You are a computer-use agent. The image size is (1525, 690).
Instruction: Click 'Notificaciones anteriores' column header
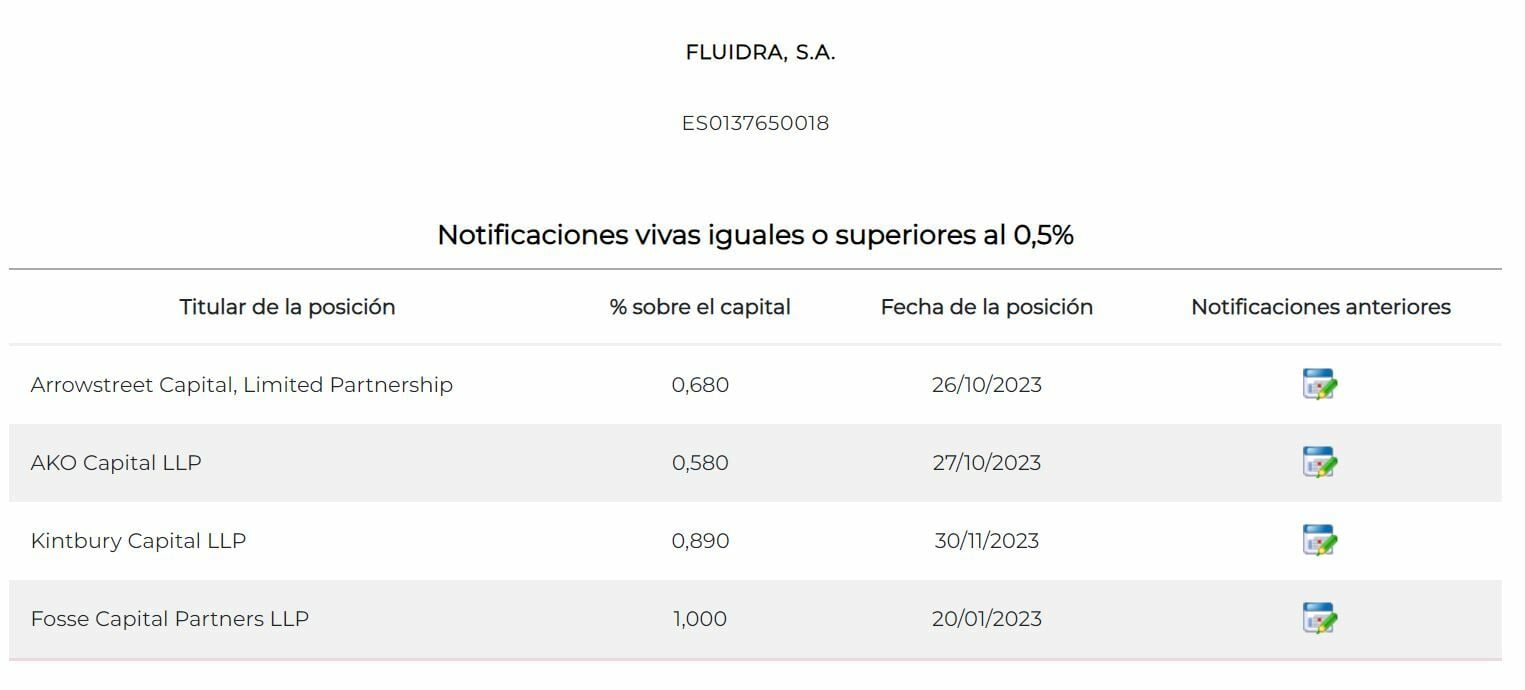[x=1320, y=307]
